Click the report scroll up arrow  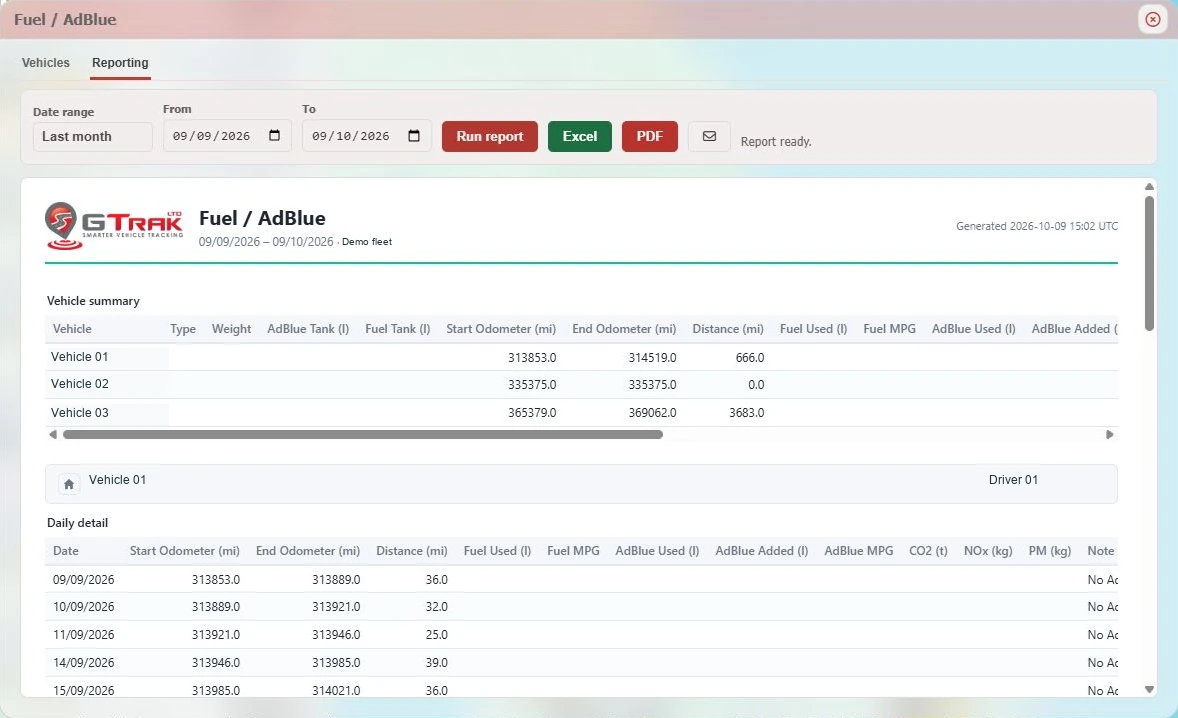pyautogui.click(x=1149, y=186)
